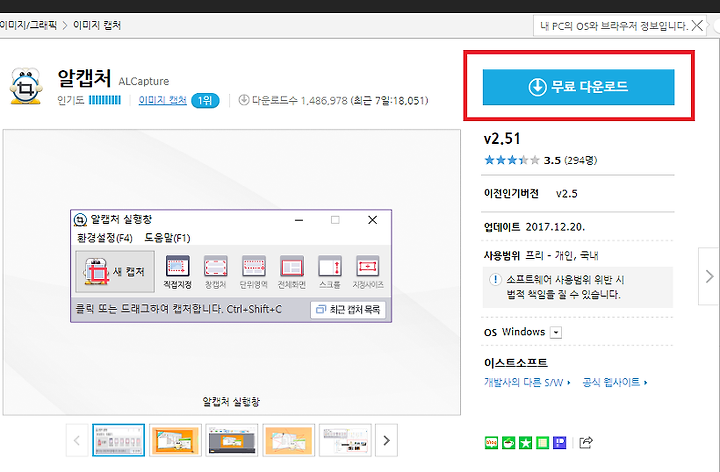720x472 pixels.
Task: Select the third dark screenshot thumbnail
Action: [232, 440]
